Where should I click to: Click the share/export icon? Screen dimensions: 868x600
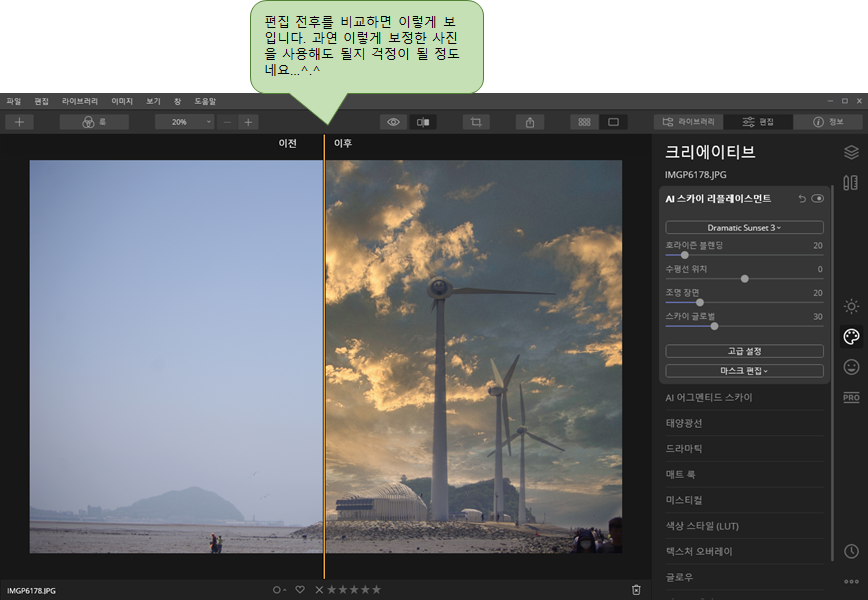click(x=530, y=122)
